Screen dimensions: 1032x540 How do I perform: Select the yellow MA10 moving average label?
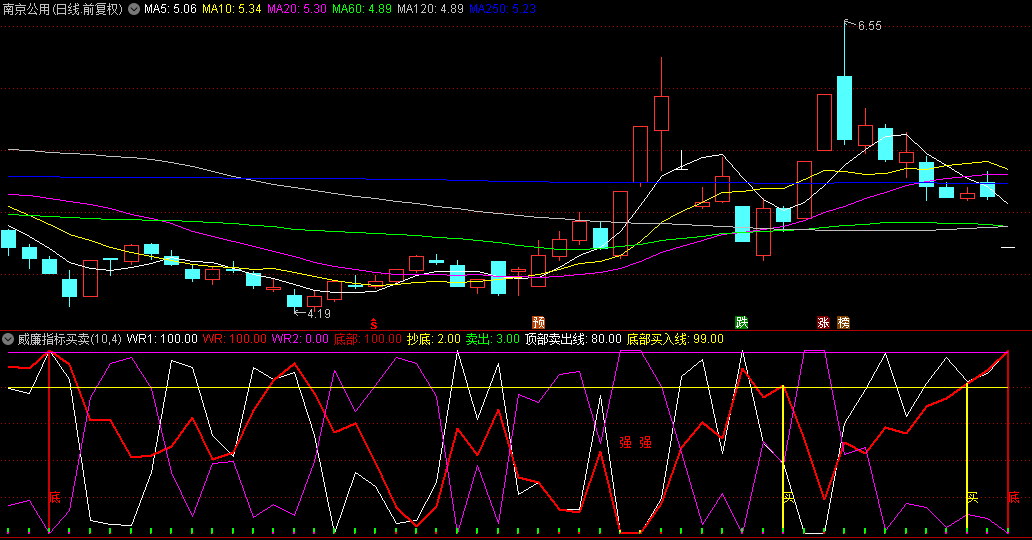click(x=232, y=9)
